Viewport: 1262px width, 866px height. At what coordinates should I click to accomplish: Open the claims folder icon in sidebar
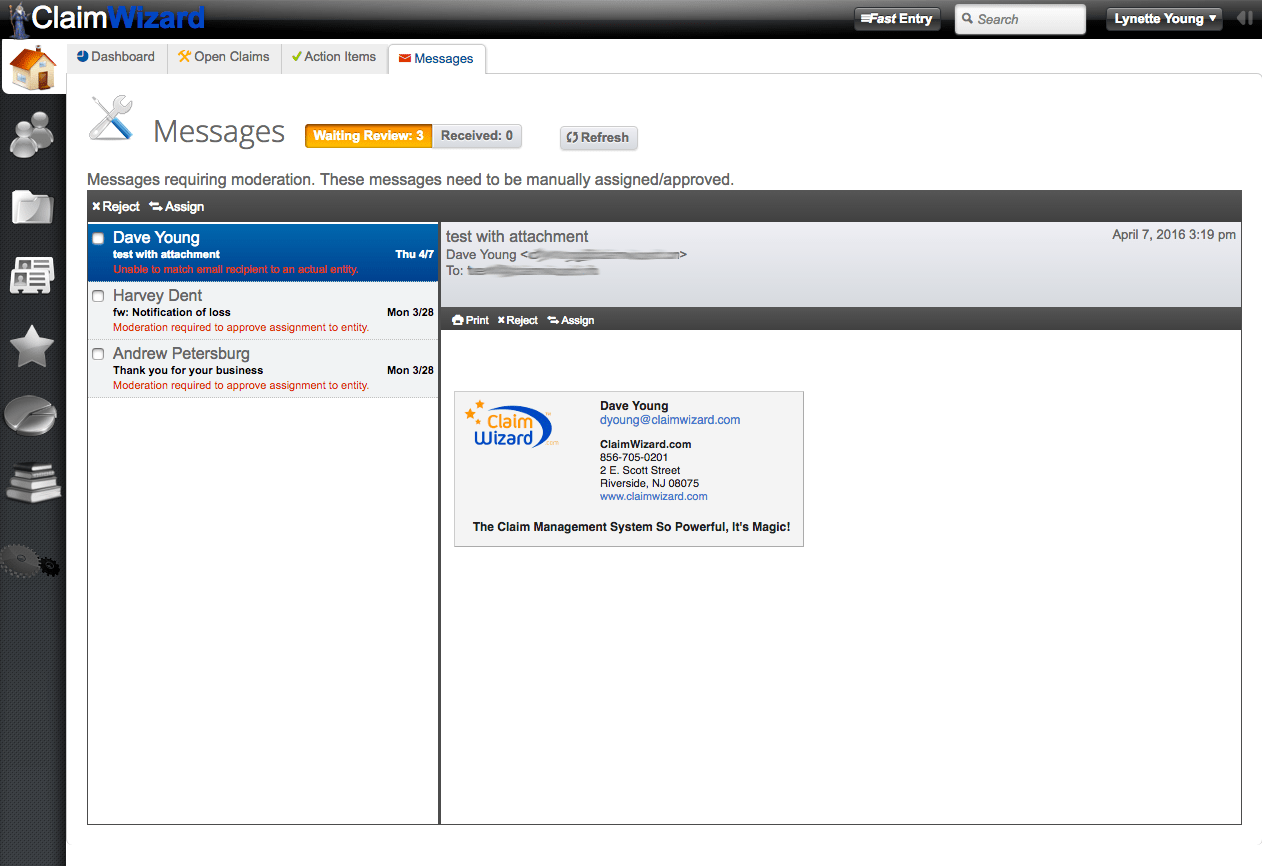(33, 207)
